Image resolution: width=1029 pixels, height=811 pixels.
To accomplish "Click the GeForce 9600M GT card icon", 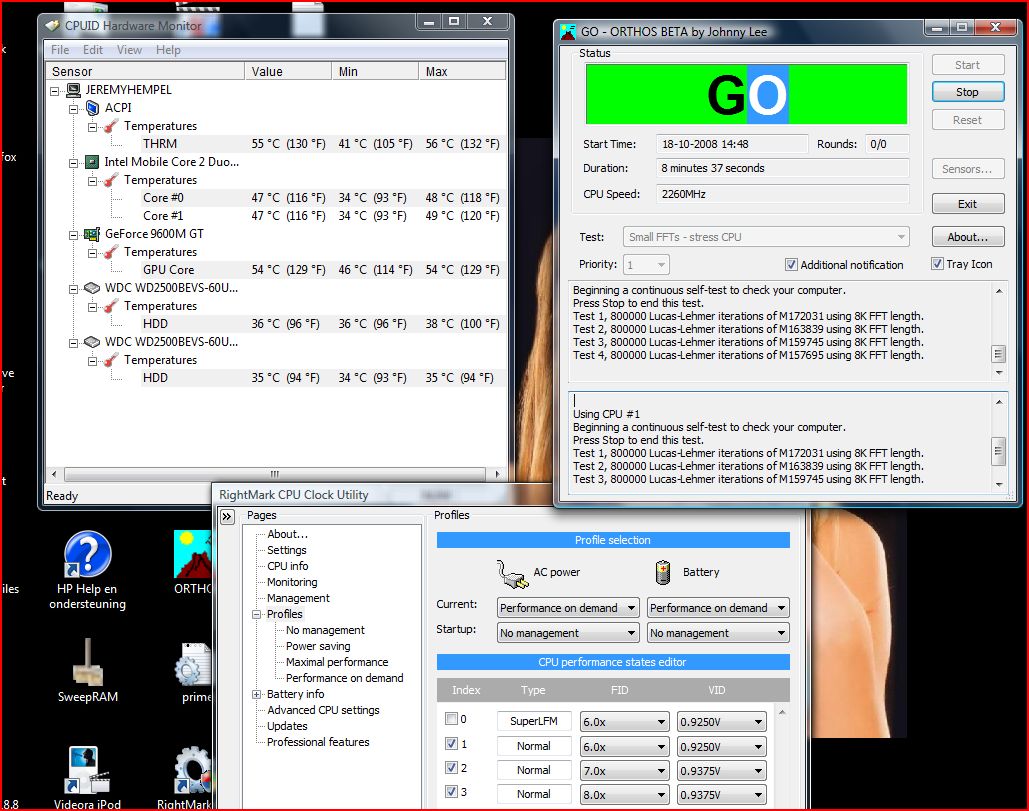I will coord(92,234).
